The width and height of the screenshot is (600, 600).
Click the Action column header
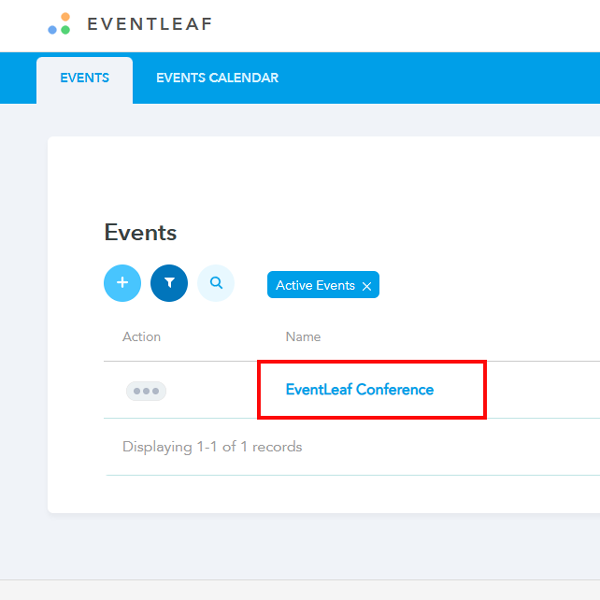[x=141, y=337]
